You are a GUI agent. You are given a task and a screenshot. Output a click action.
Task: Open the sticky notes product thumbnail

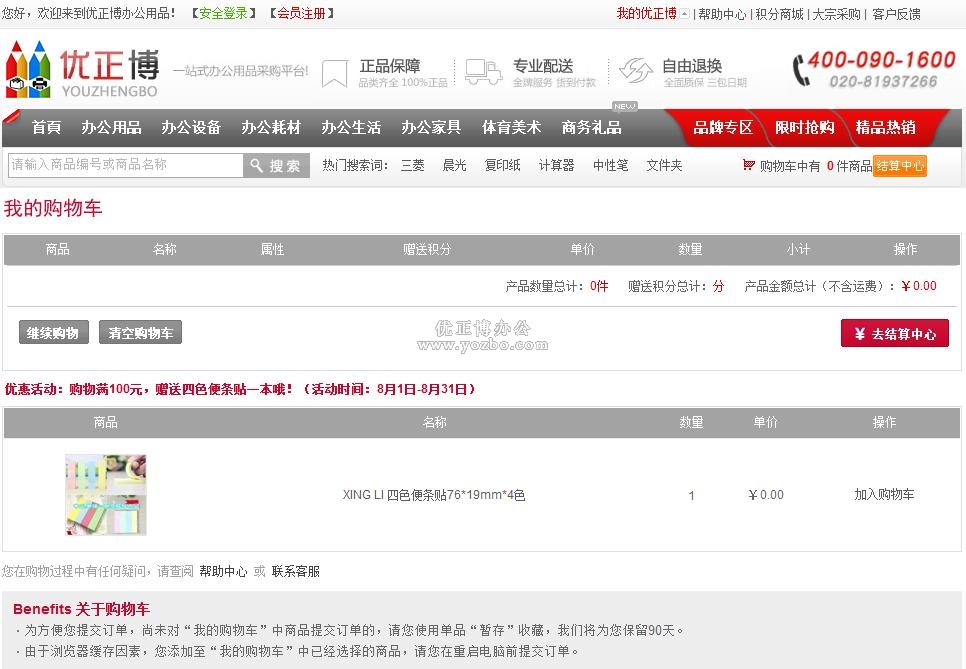(x=106, y=495)
